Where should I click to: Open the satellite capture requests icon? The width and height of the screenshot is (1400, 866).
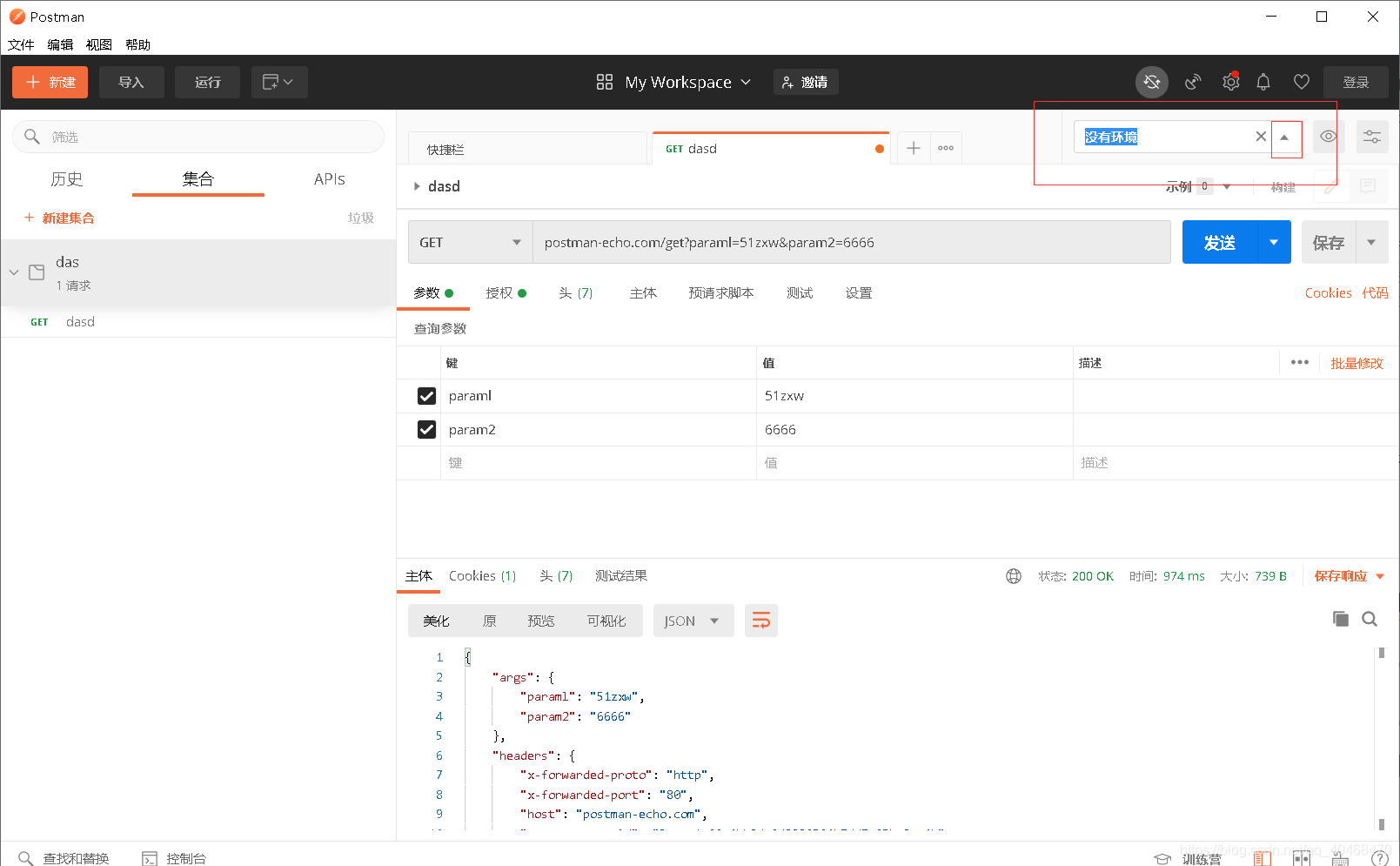pos(1193,82)
